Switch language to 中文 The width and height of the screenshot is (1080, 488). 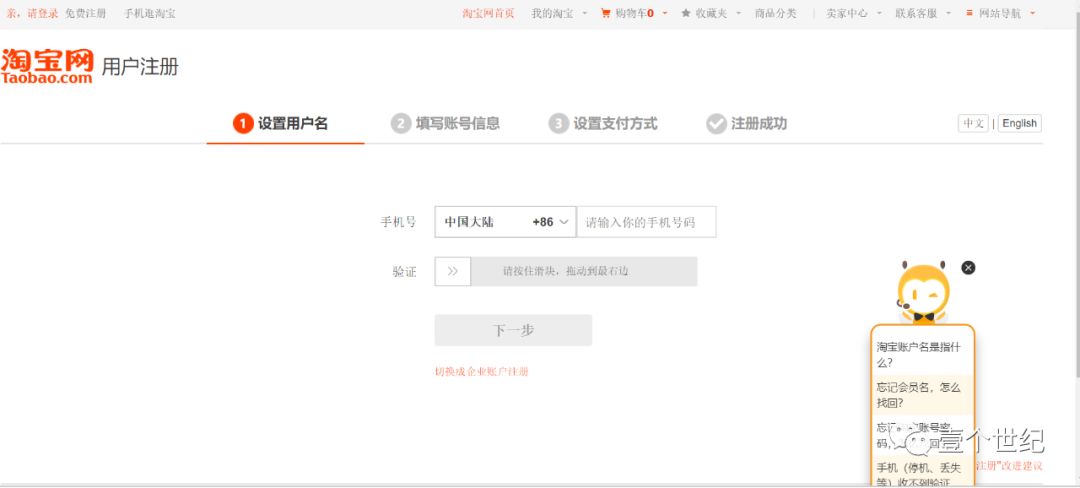[973, 123]
